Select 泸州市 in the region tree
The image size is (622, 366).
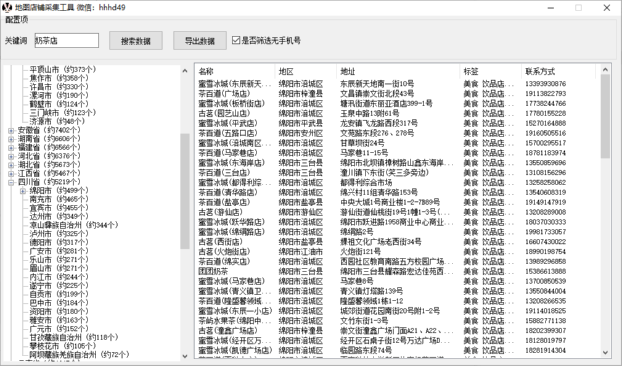[59, 234]
